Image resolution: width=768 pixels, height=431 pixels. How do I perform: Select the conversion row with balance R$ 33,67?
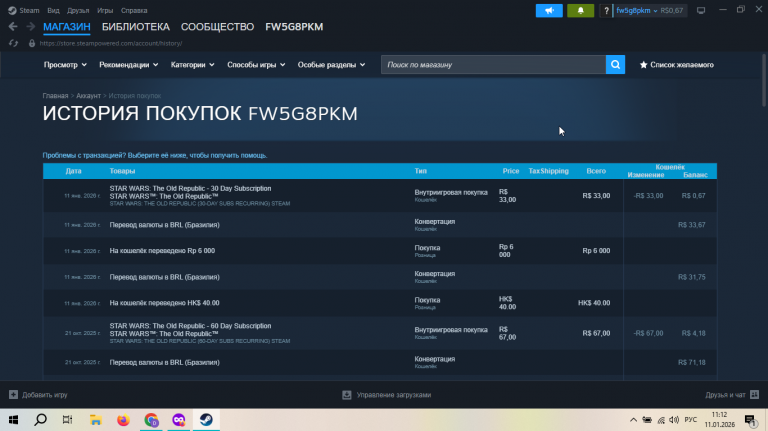tap(380, 225)
